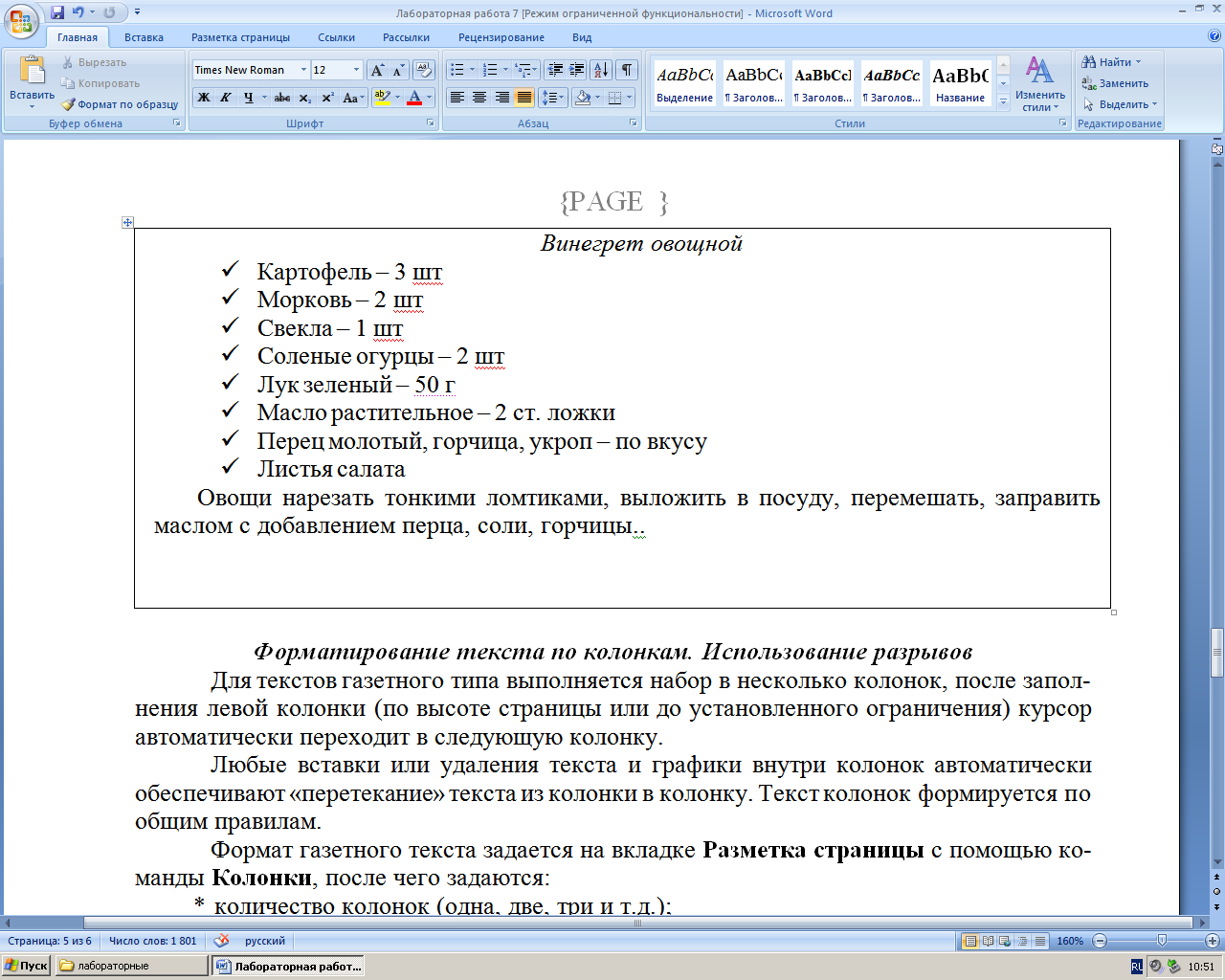Viewport: 1225px width, 980px height.
Task: Open the Paragraph (Абзац) dialog launcher
Action: pos(634,123)
